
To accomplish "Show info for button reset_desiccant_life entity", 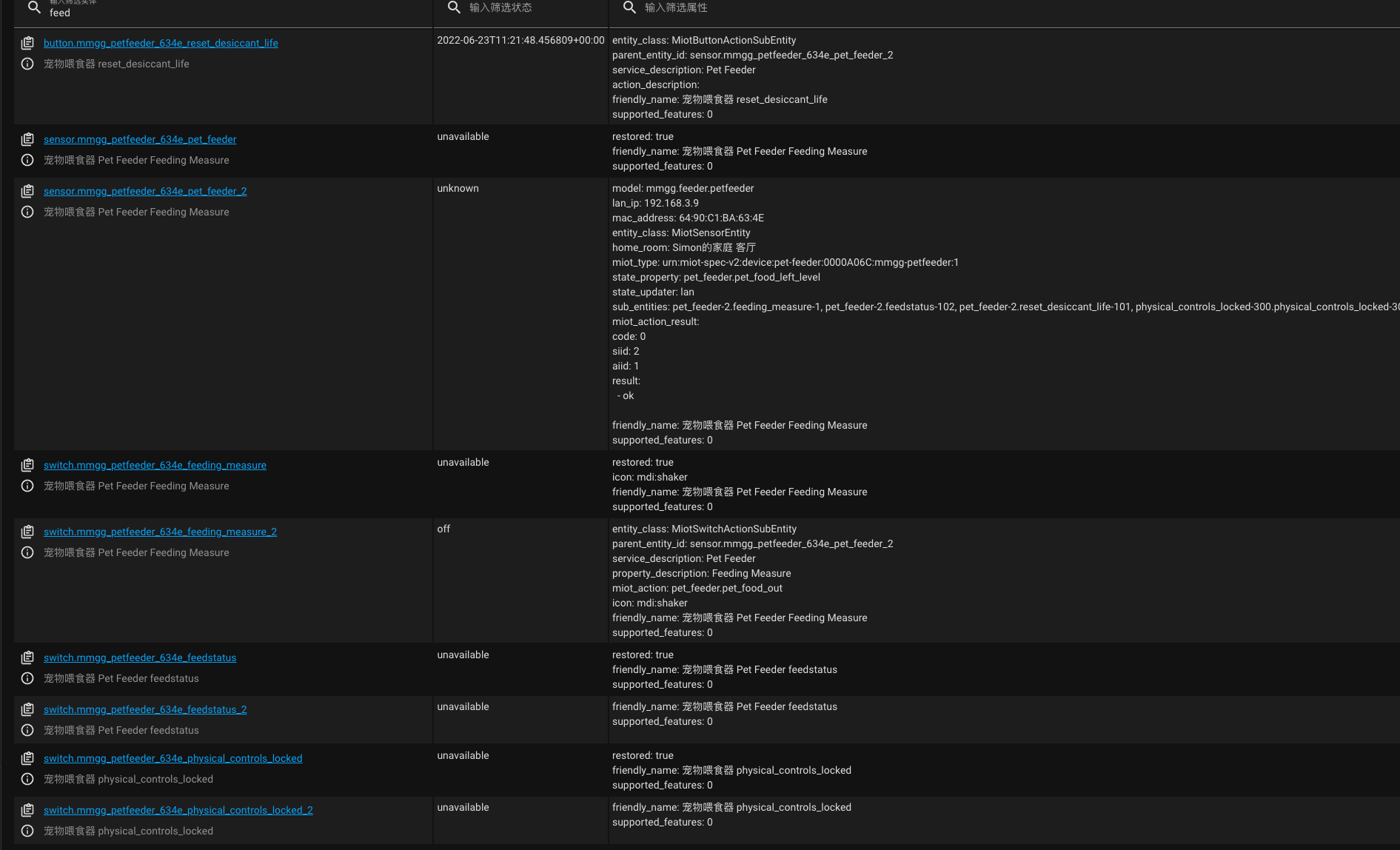I will [x=27, y=64].
